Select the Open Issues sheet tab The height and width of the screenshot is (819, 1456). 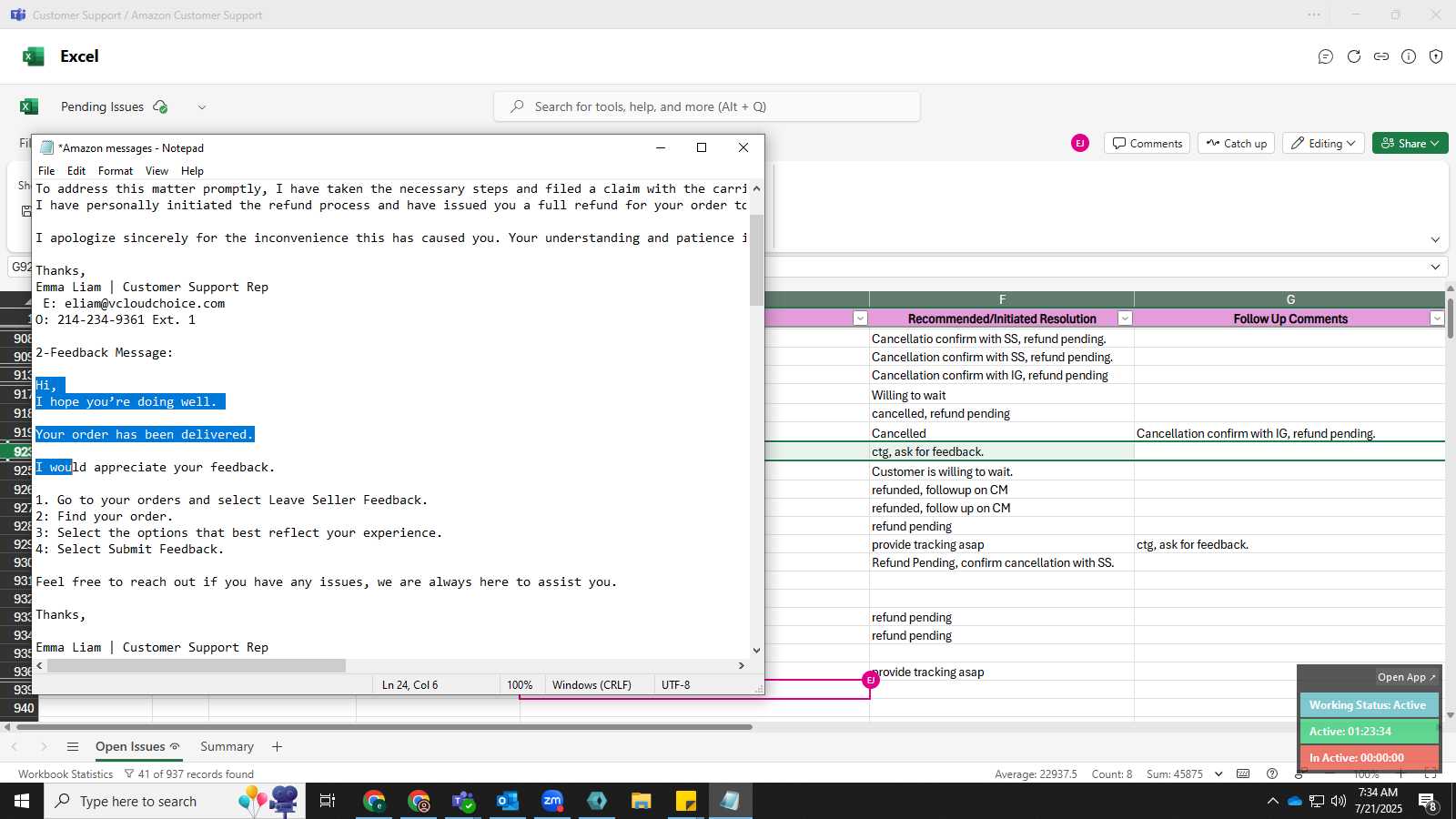[137, 747]
